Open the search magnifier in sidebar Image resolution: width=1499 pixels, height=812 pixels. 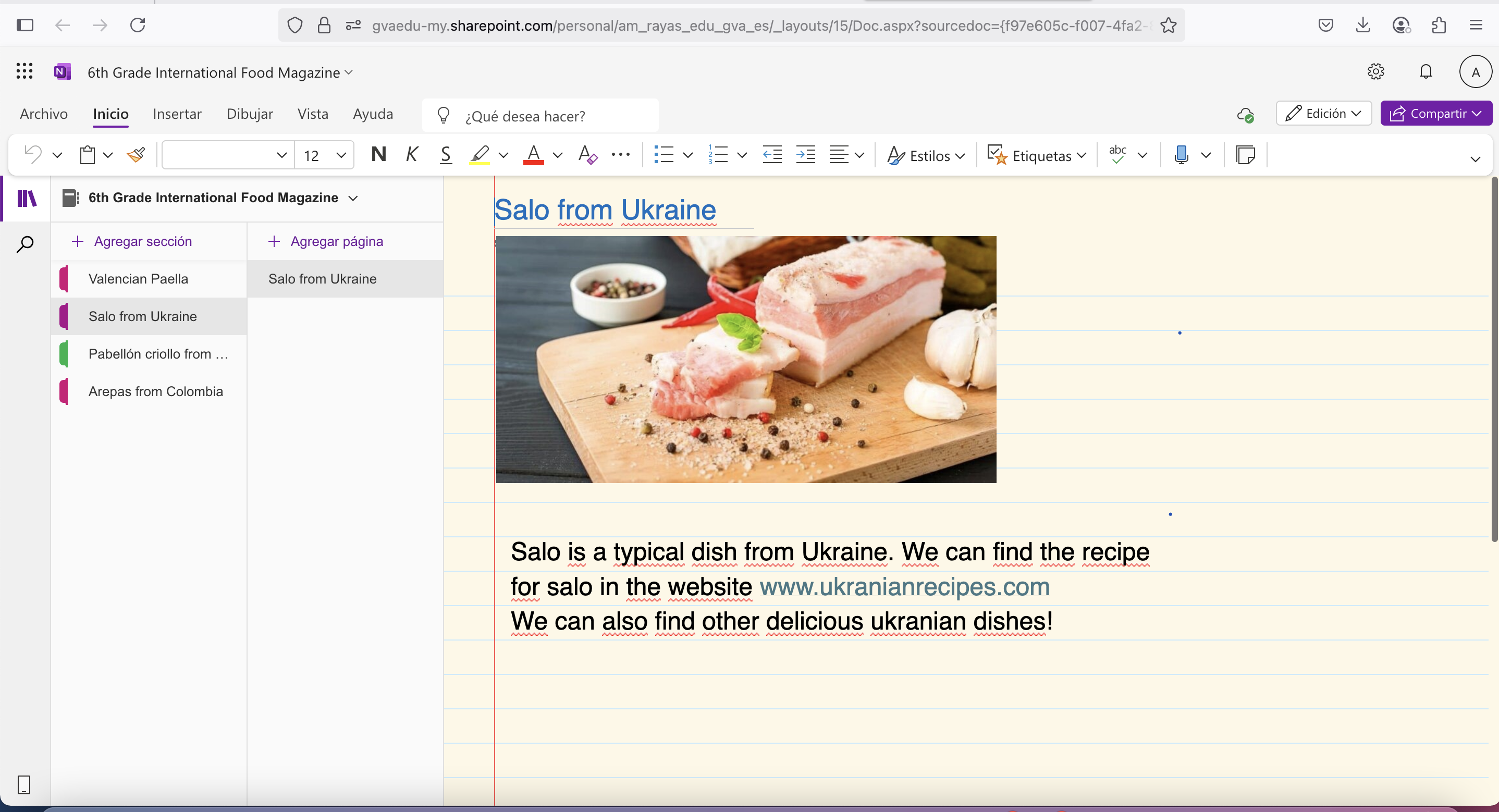[x=25, y=244]
